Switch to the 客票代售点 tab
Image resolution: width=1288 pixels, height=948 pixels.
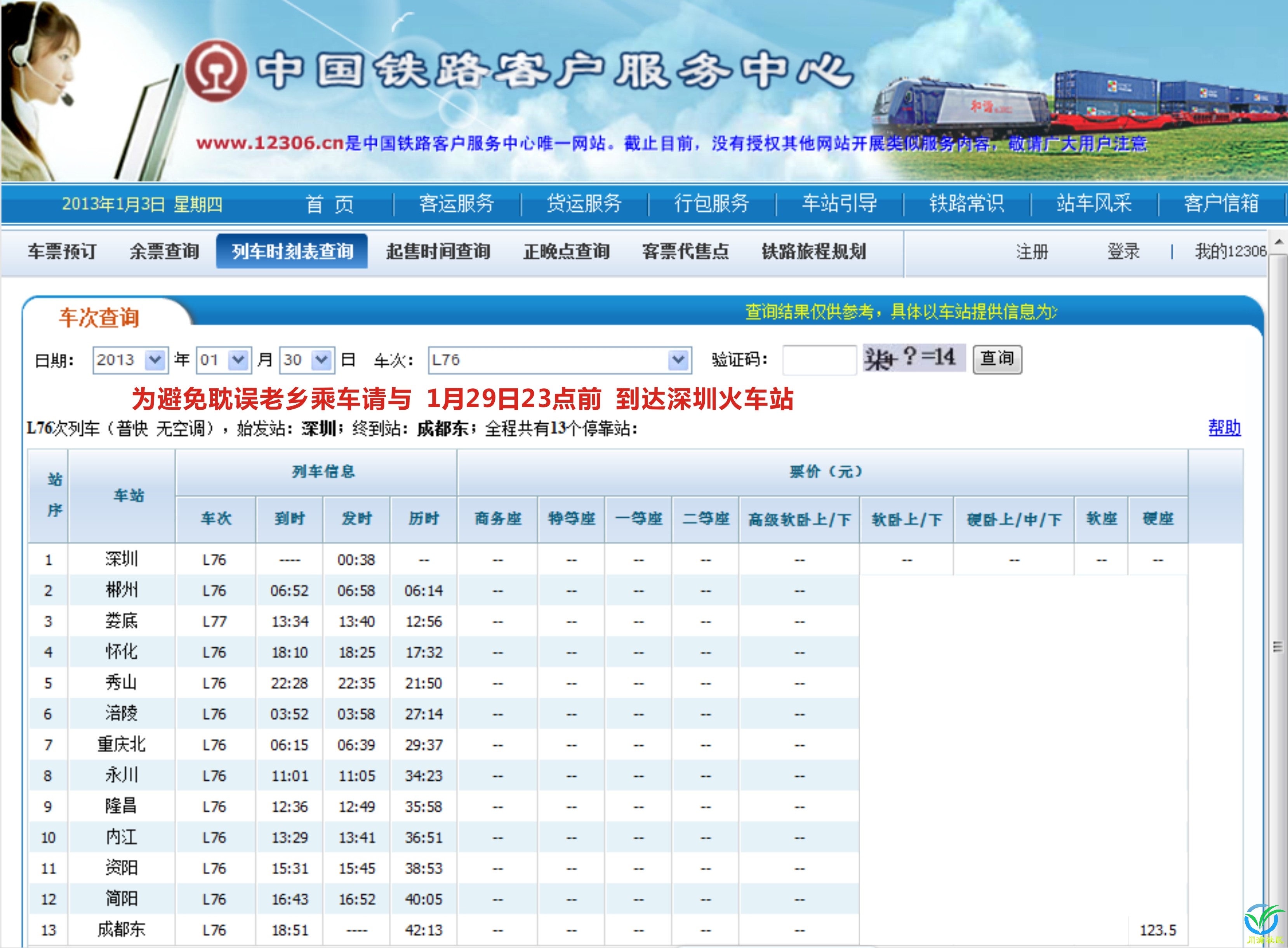[x=686, y=251]
